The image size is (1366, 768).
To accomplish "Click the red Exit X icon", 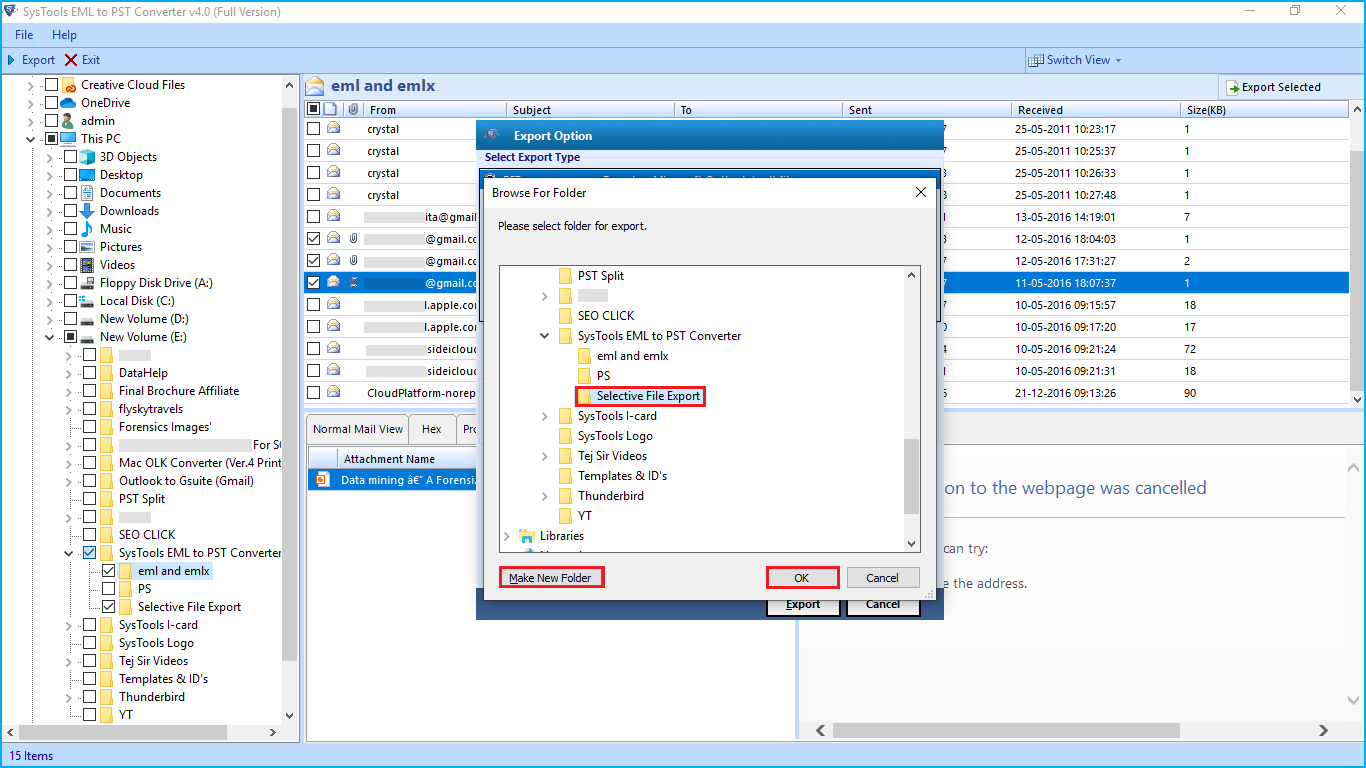I will click(71, 60).
